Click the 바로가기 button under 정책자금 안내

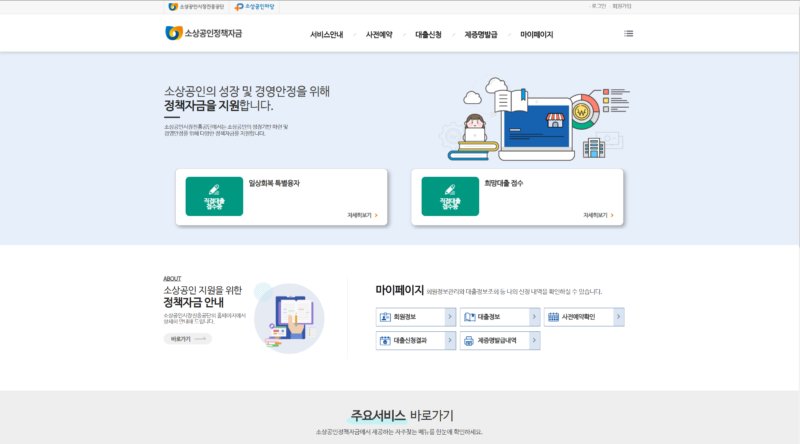pos(188,339)
